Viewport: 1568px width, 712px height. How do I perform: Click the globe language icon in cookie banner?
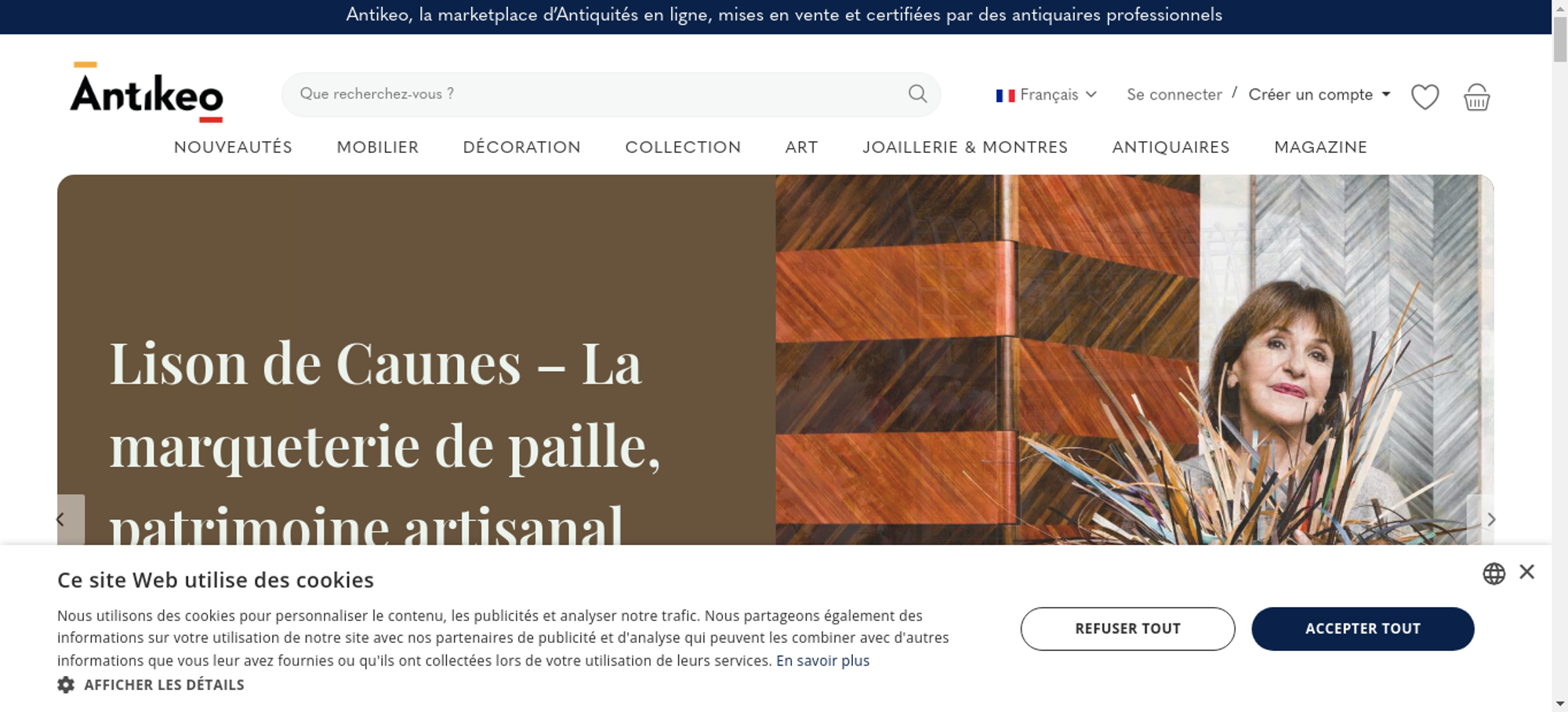[x=1494, y=574]
